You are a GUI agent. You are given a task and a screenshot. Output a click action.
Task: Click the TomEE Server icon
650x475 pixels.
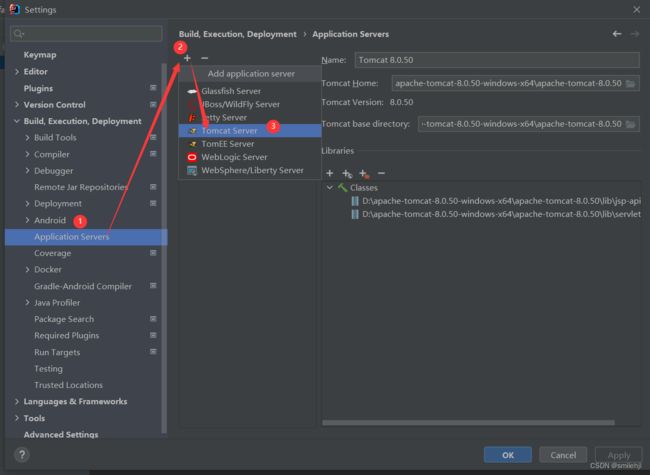coord(192,144)
